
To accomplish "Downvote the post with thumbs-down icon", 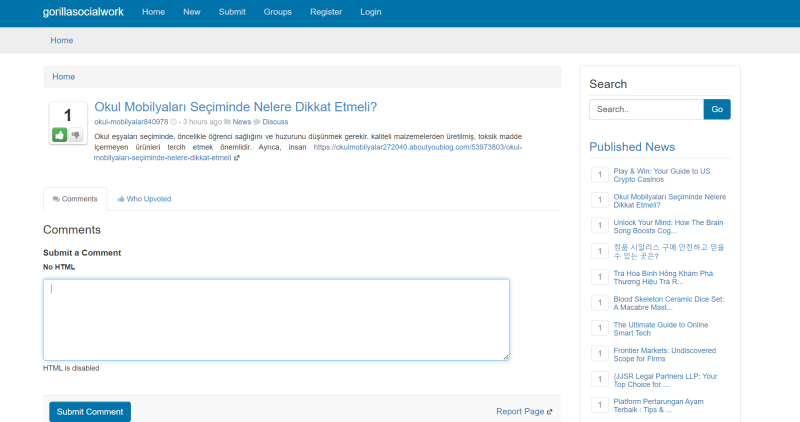I will click(76, 135).
